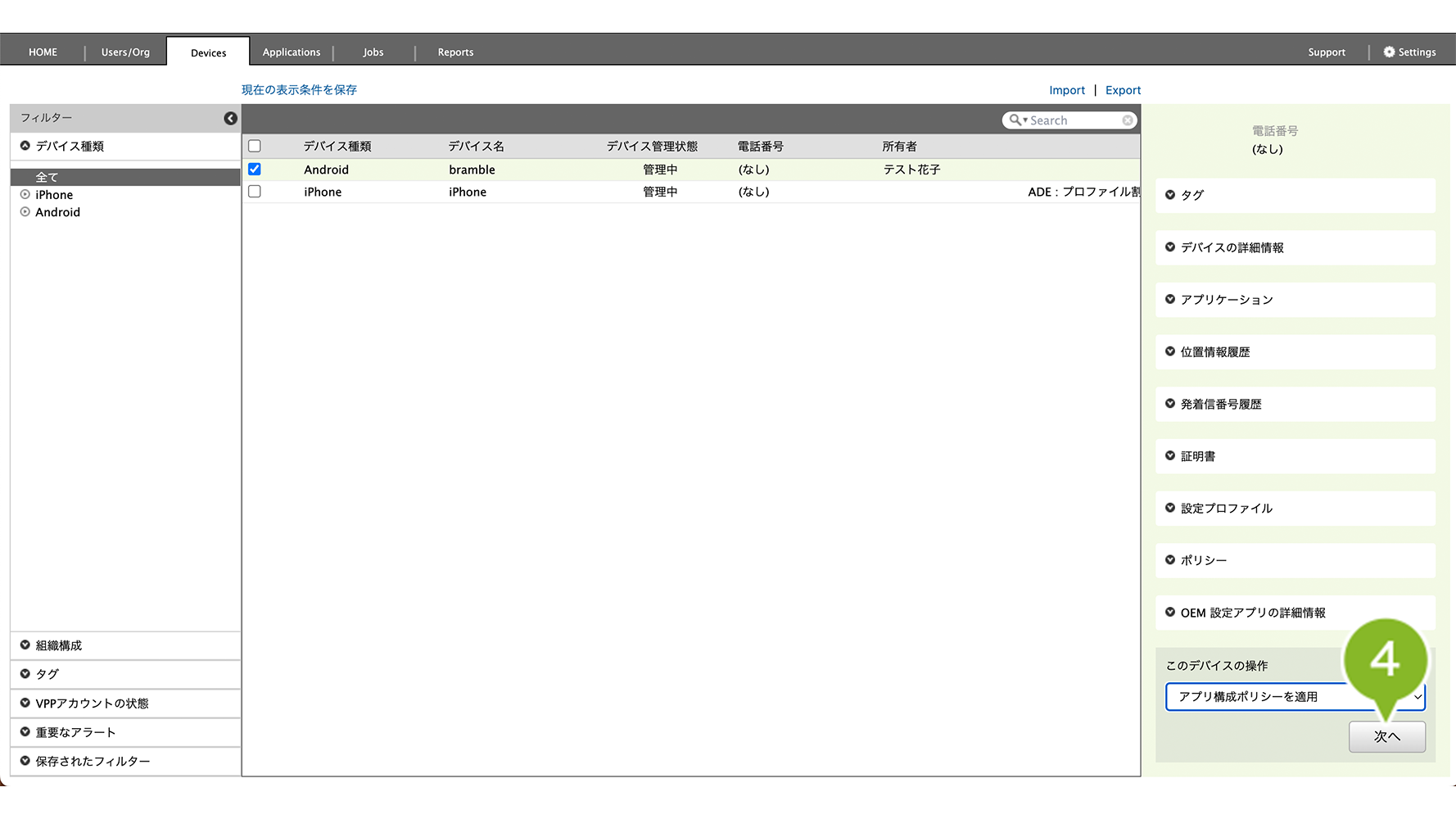This screenshot has height=819, width=1456.
Task: Open the Reports tab
Action: [455, 52]
